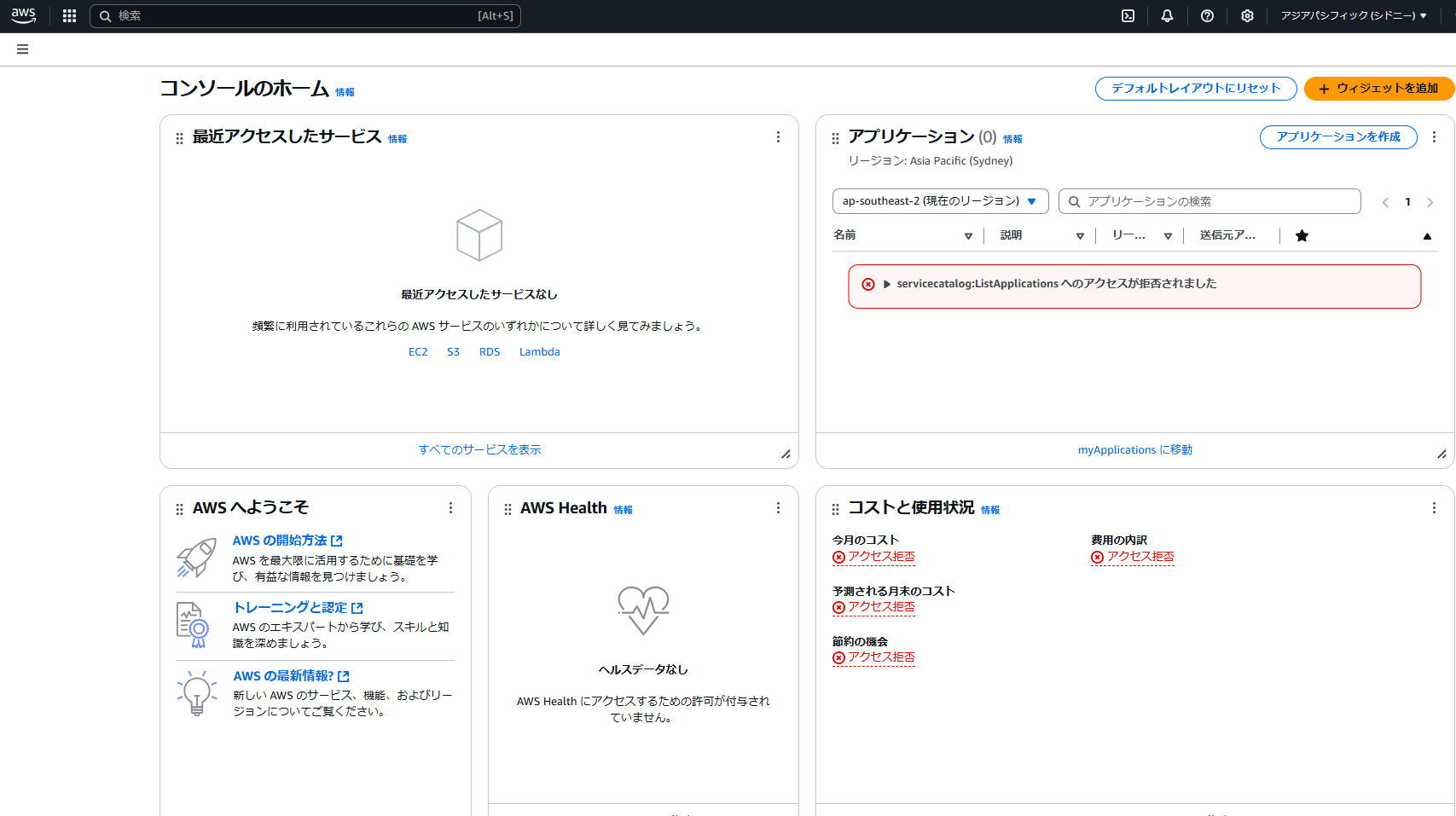
Task: Click drag handle of 最近アクセスしたサービス widget
Action: [179, 138]
